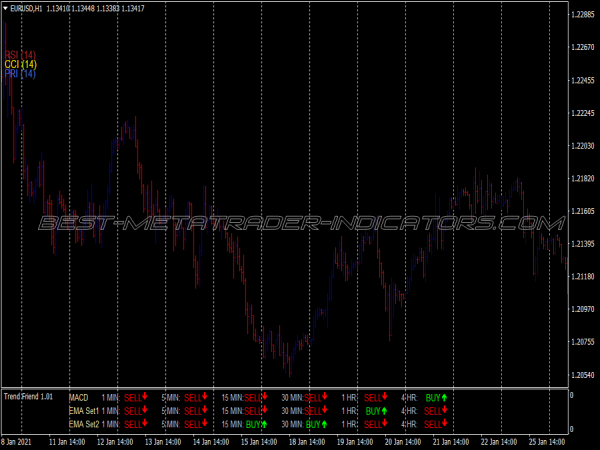Viewport: 600px width, 450px height.
Task: Click the 20 Jan 14:00 time label
Action: pos(403,442)
